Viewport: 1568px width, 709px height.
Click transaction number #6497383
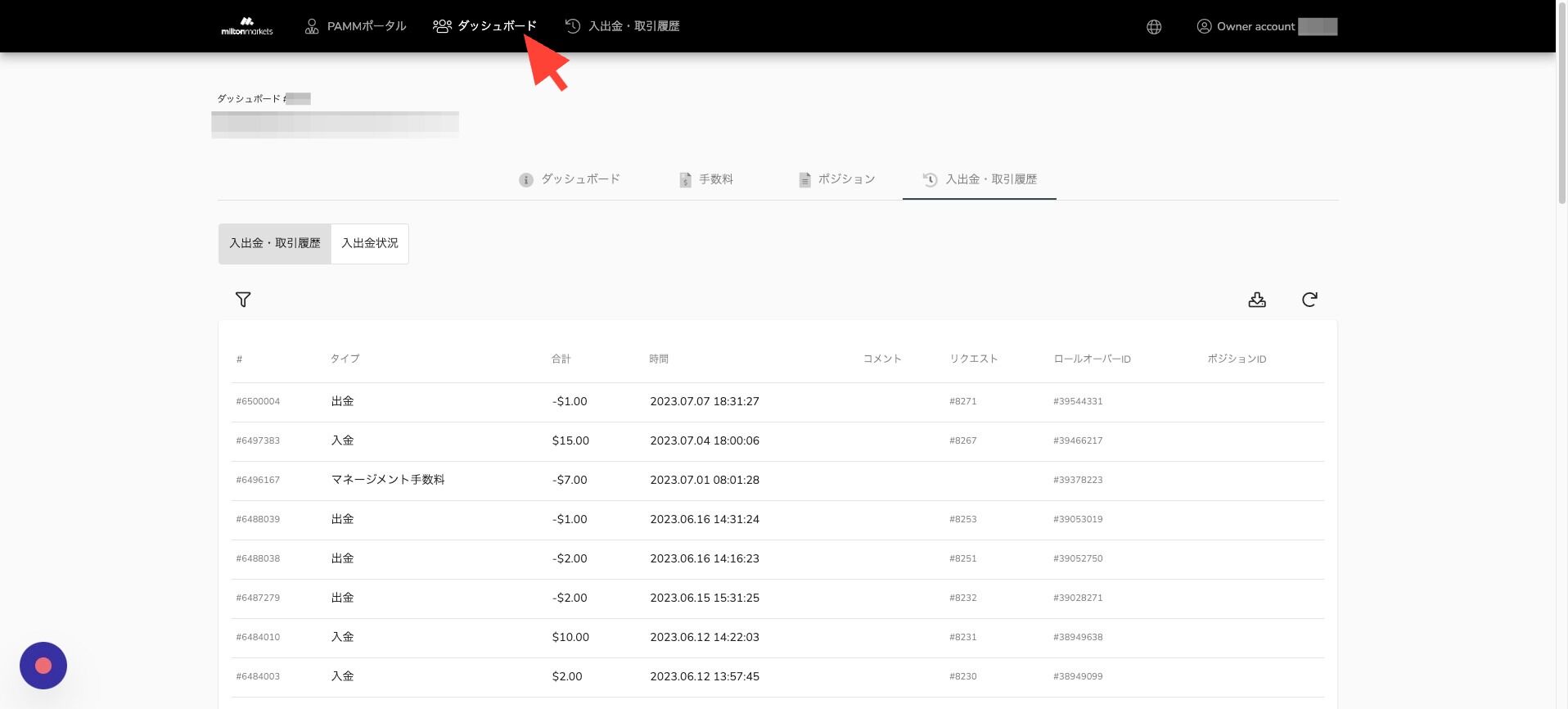(x=258, y=440)
